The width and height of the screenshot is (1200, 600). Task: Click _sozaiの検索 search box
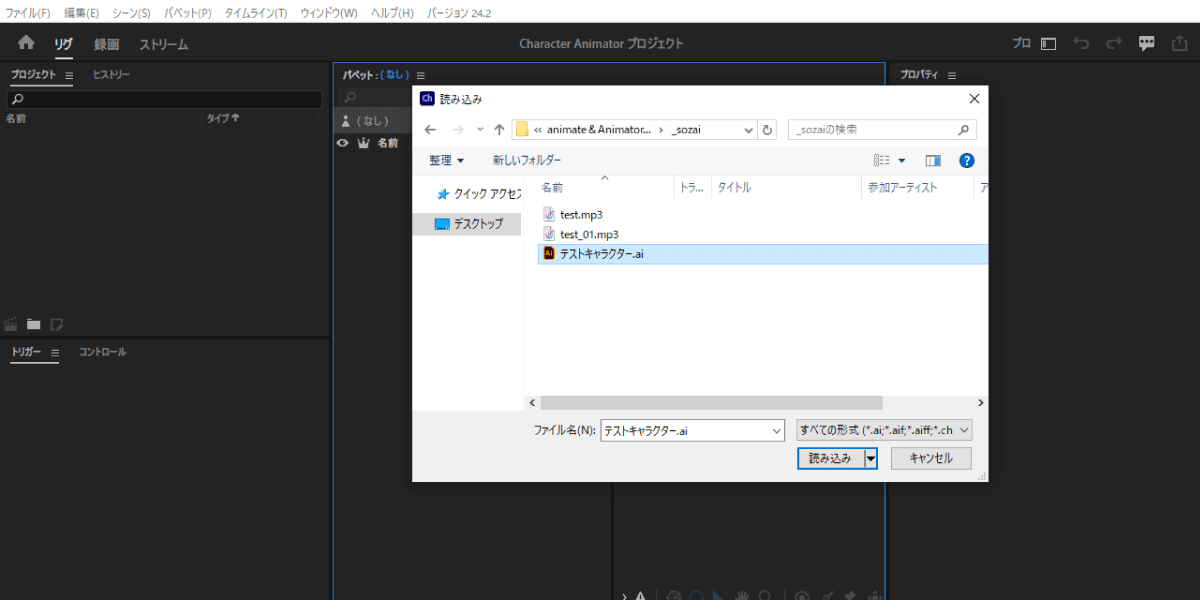pos(882,130)
